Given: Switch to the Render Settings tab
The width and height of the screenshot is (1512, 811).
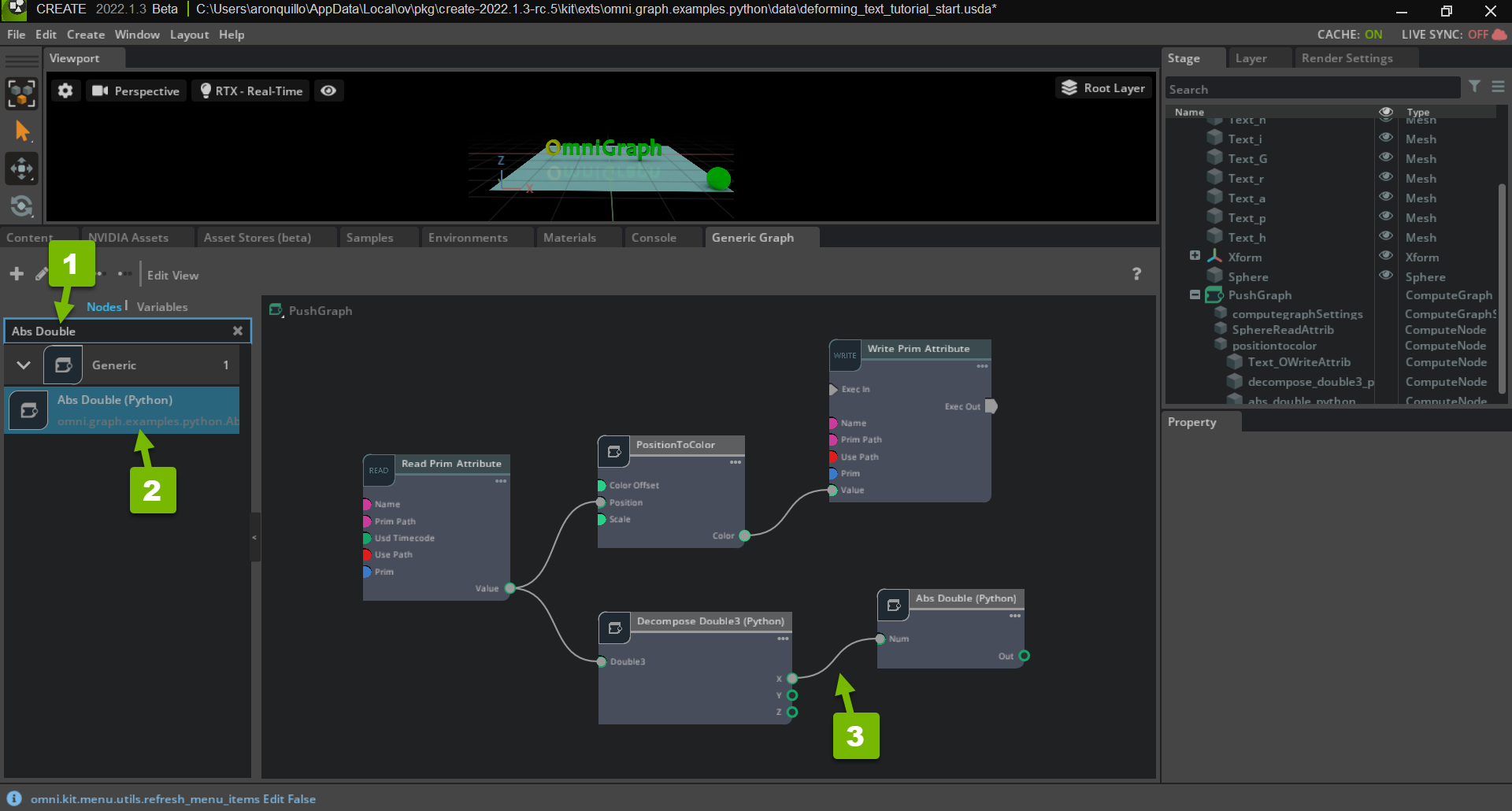Looking at the screenshot, I should point(1347,58).
